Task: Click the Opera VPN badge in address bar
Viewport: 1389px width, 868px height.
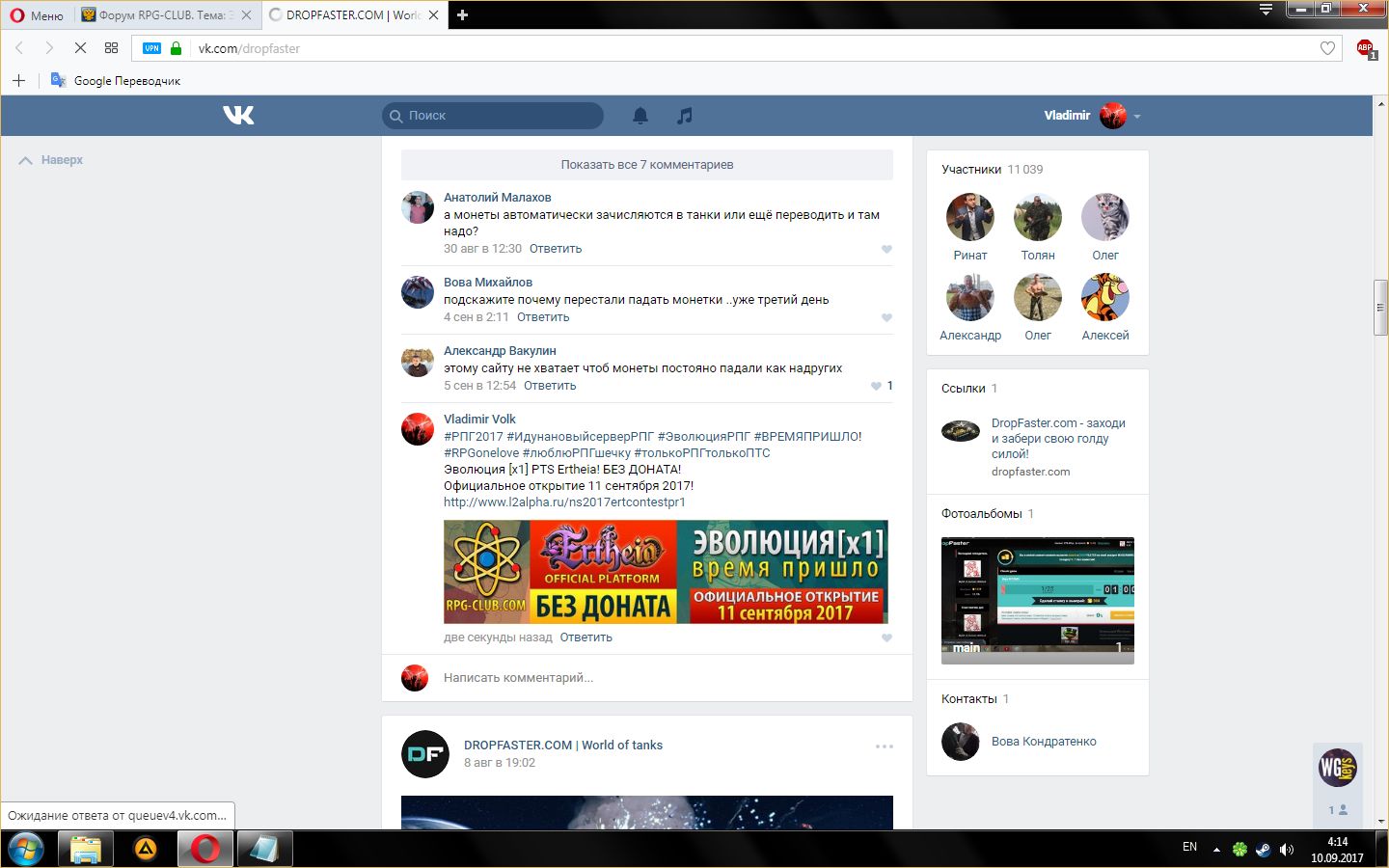Action: click(151, 48)
